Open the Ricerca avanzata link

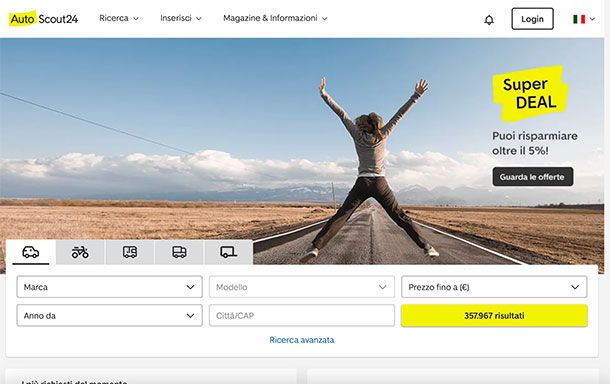pos(302,340)
